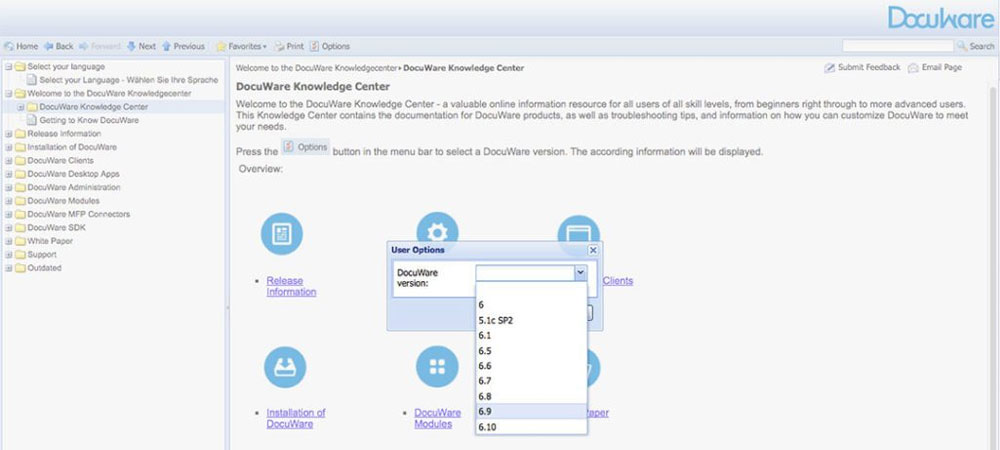1000x450 pixels.
Task: Click the Next toolbar button
Action: click(141, 47)
